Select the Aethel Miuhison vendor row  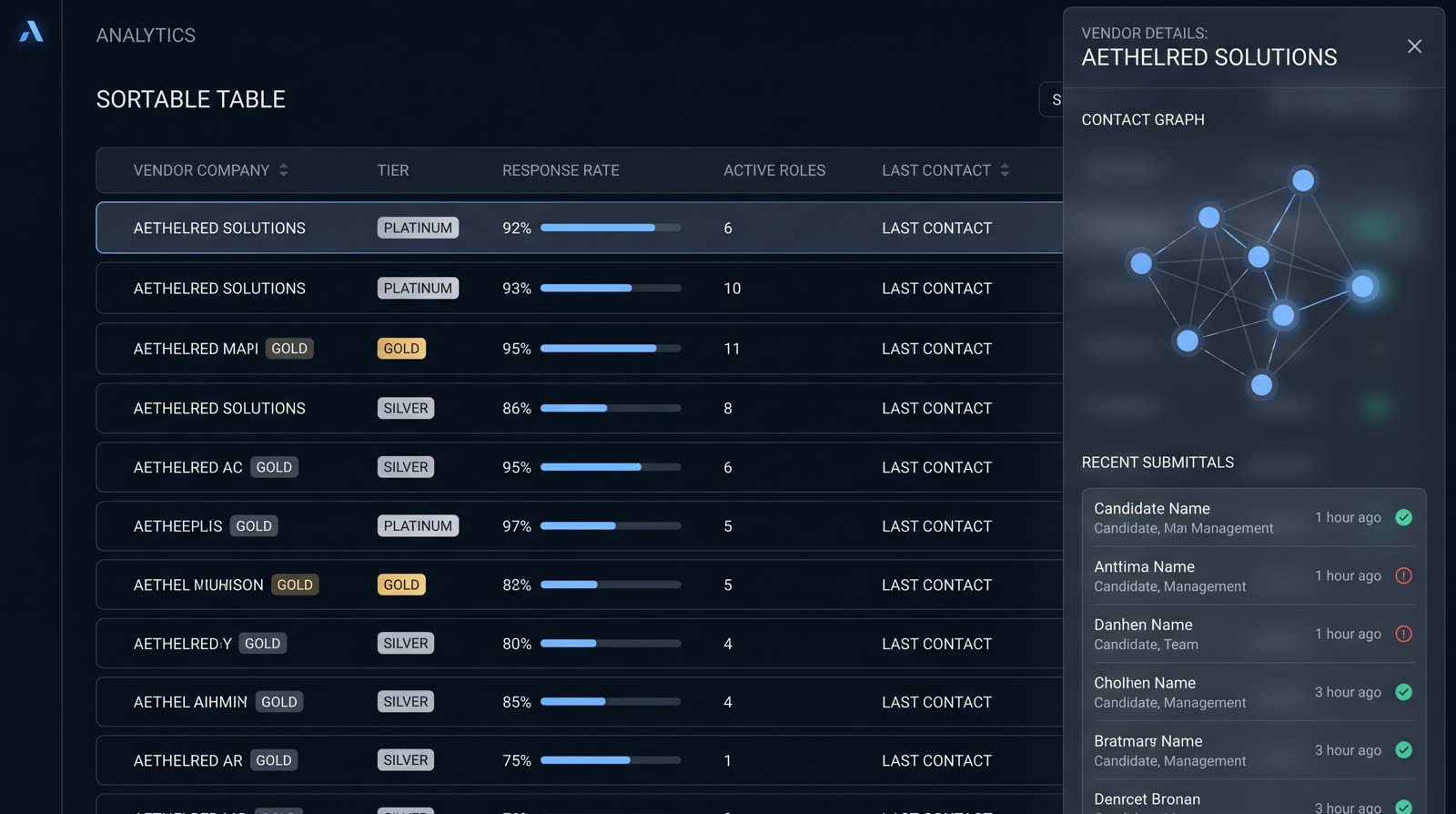[580, 585]
